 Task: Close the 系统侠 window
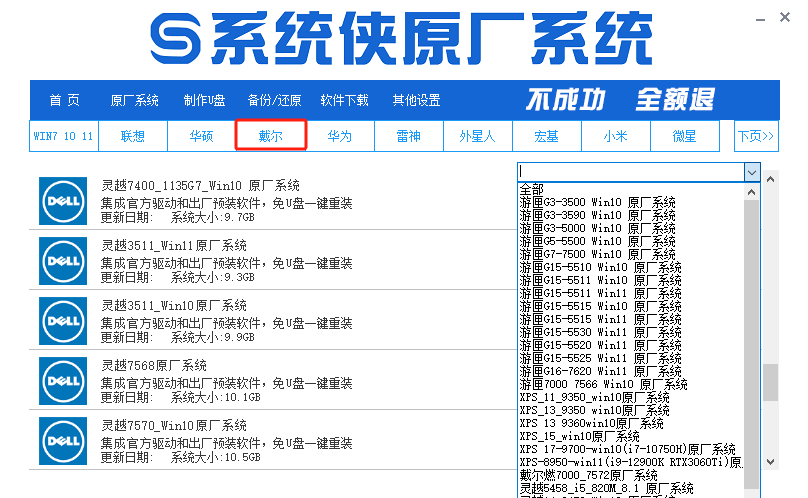point(785,18)
